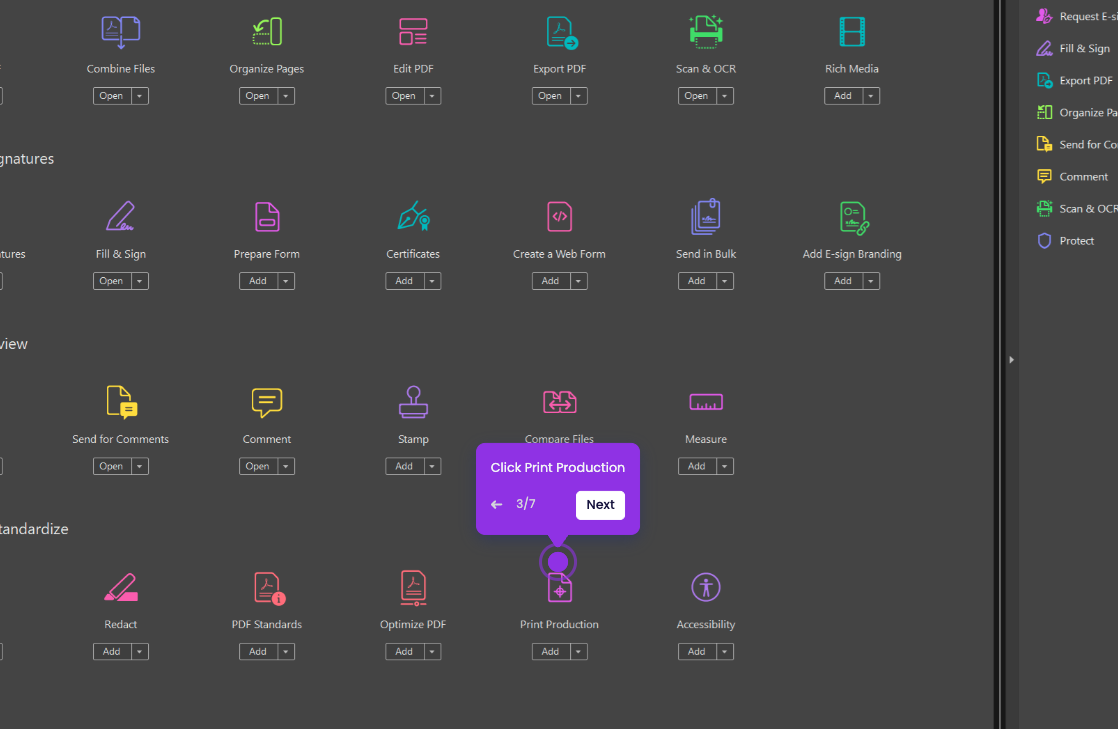Click the Optimize PDF icon
1118x729 pixels.
(414, 588)
